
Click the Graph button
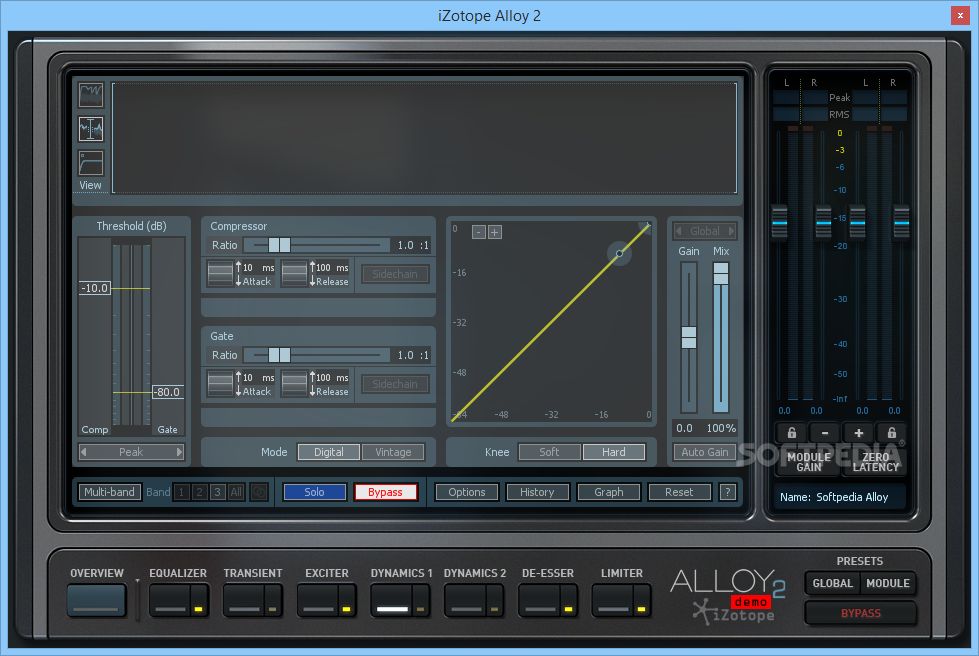(609, 492)
